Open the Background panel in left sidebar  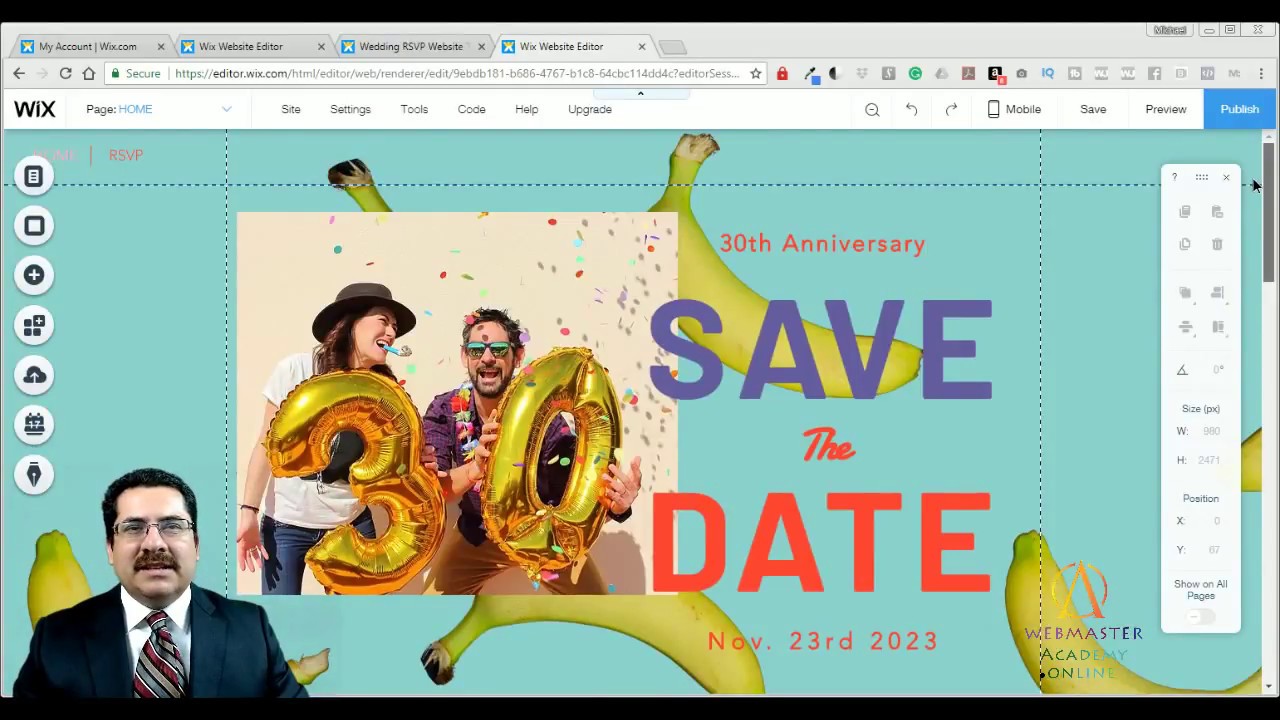[x=34, y=226]
